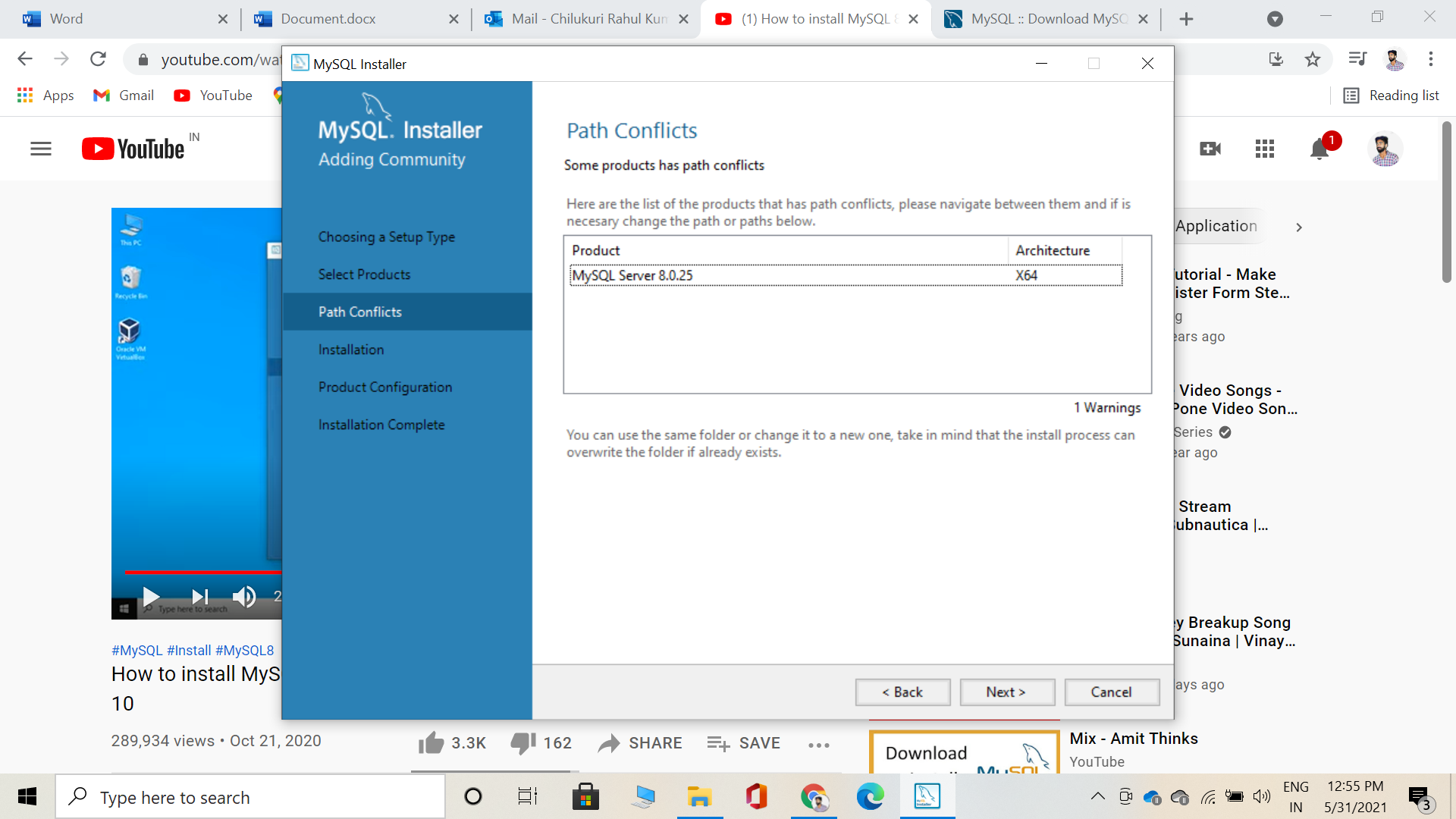
Task: Open File Explorer from taskbar
Action: click(699, 796)
